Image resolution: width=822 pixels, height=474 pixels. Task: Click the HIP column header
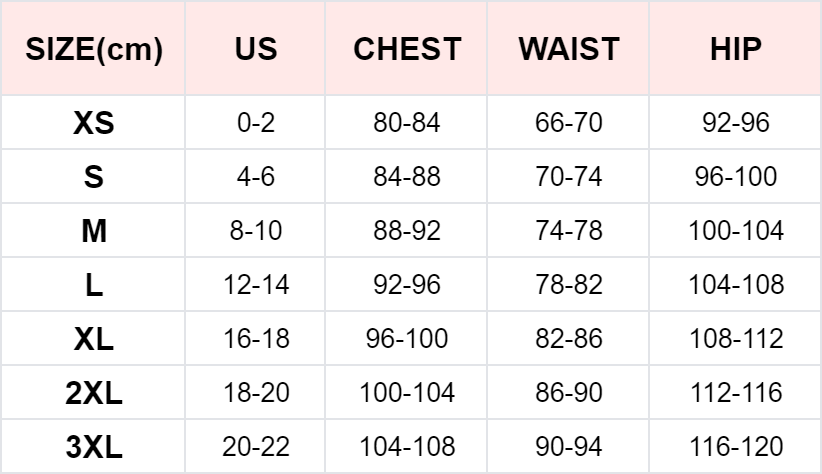point(736,49)
